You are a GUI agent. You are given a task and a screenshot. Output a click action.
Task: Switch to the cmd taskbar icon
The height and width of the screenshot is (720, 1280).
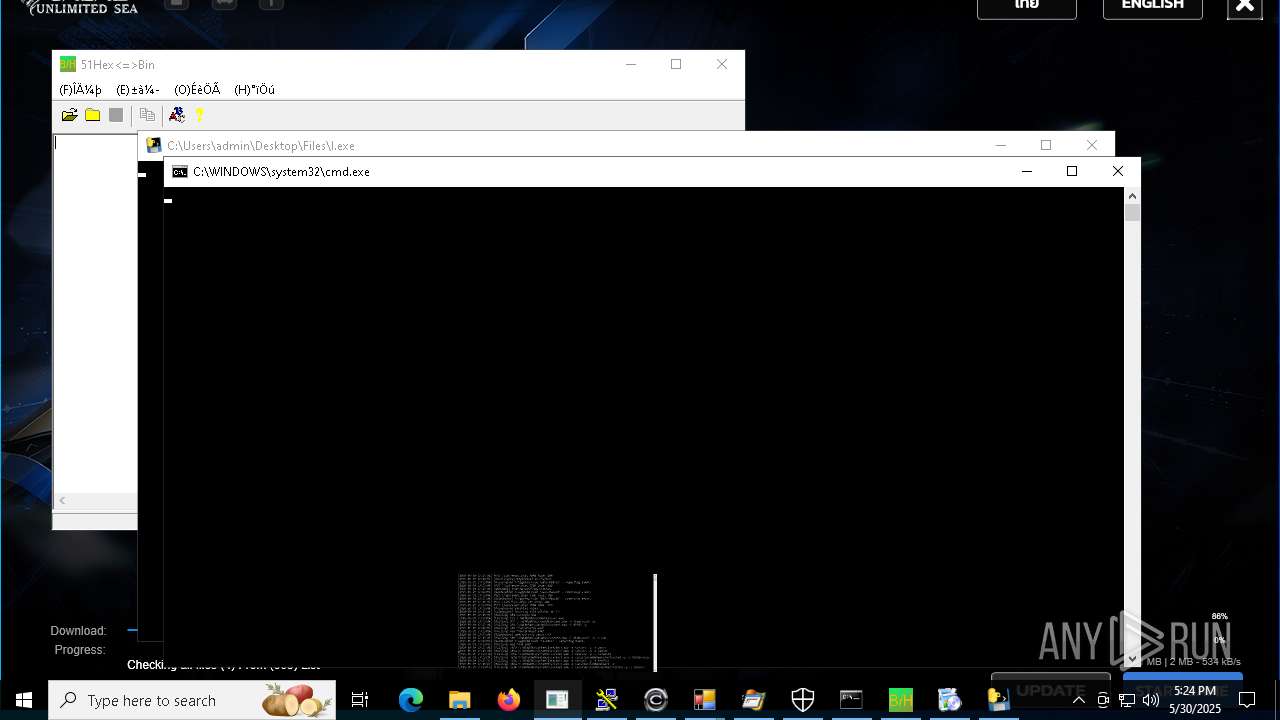[x=852, y=700]
